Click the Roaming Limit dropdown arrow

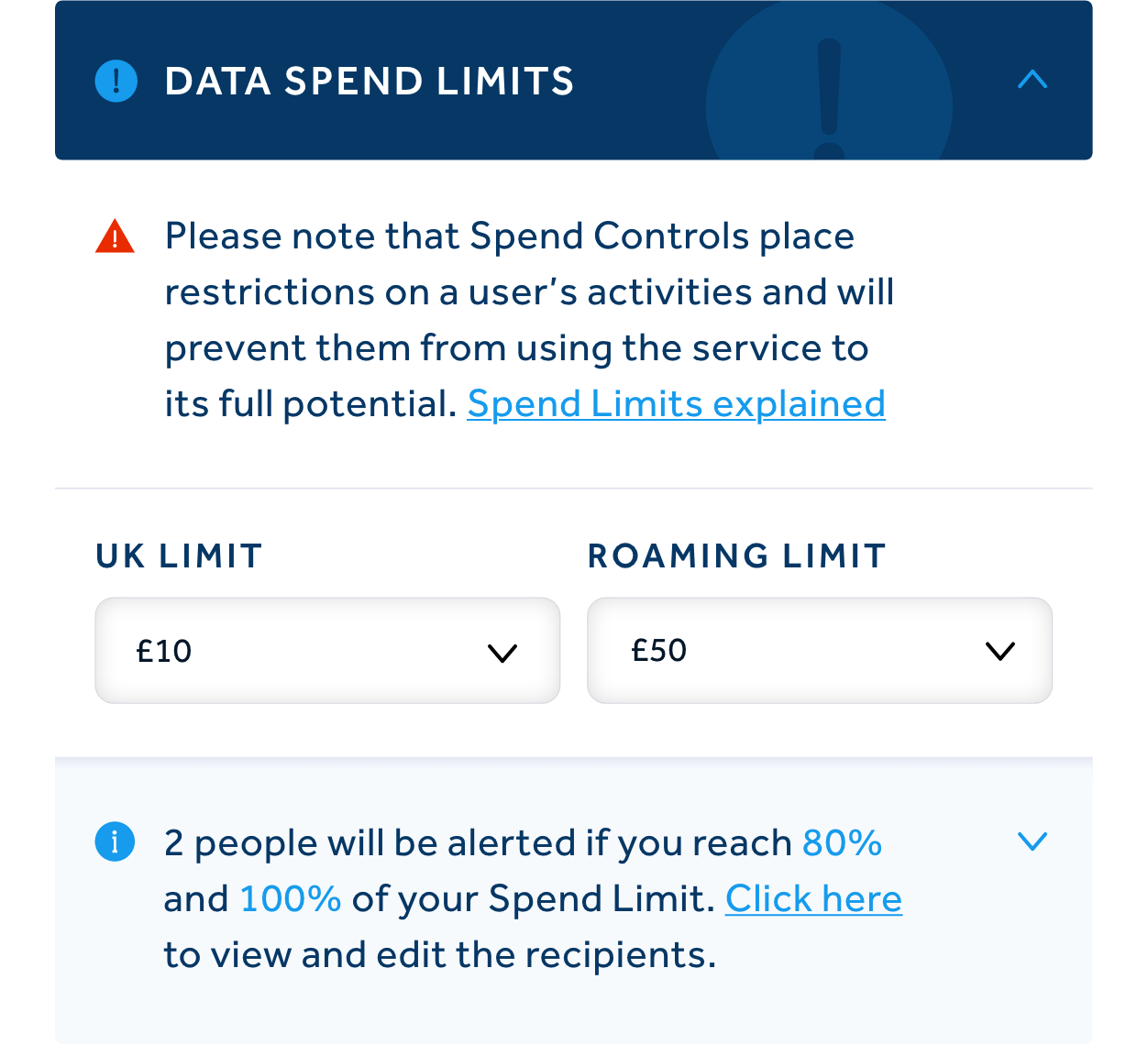[999, 651]
